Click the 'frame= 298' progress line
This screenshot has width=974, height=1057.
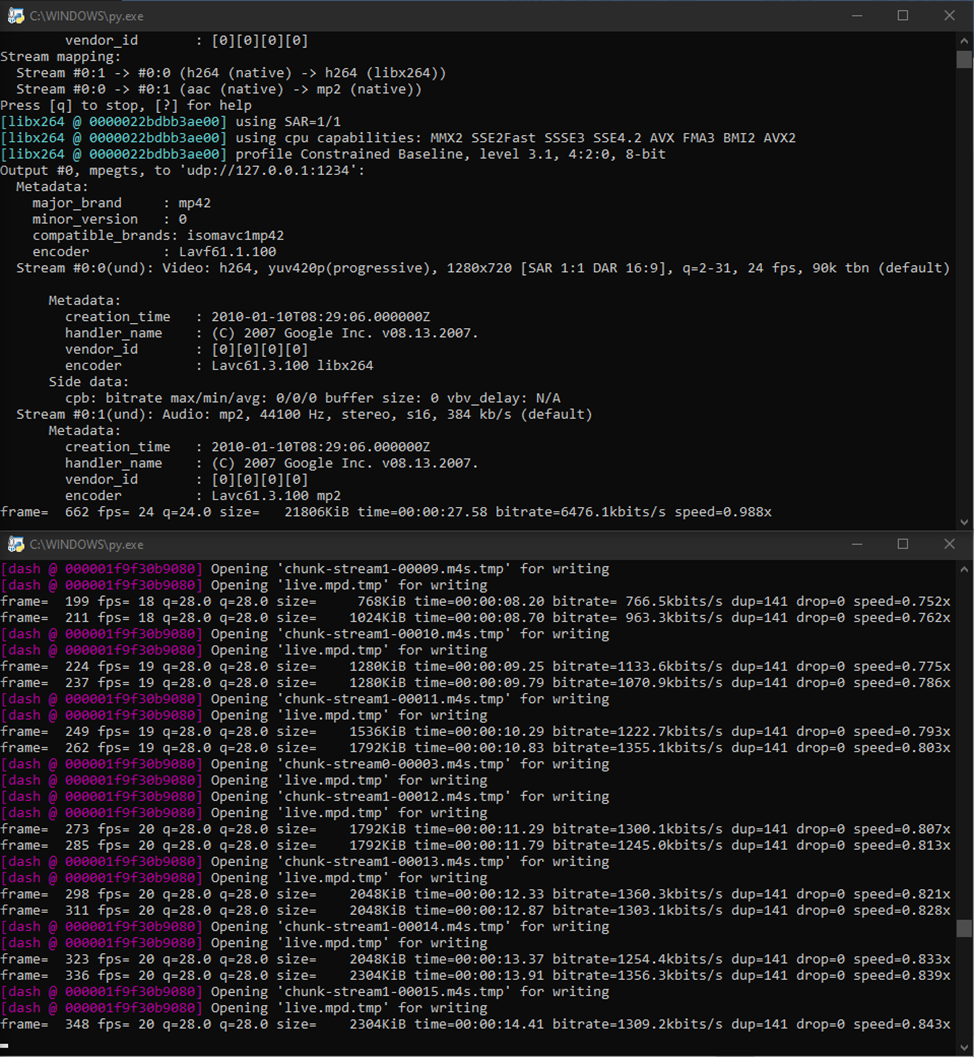[x=475, y=894]
